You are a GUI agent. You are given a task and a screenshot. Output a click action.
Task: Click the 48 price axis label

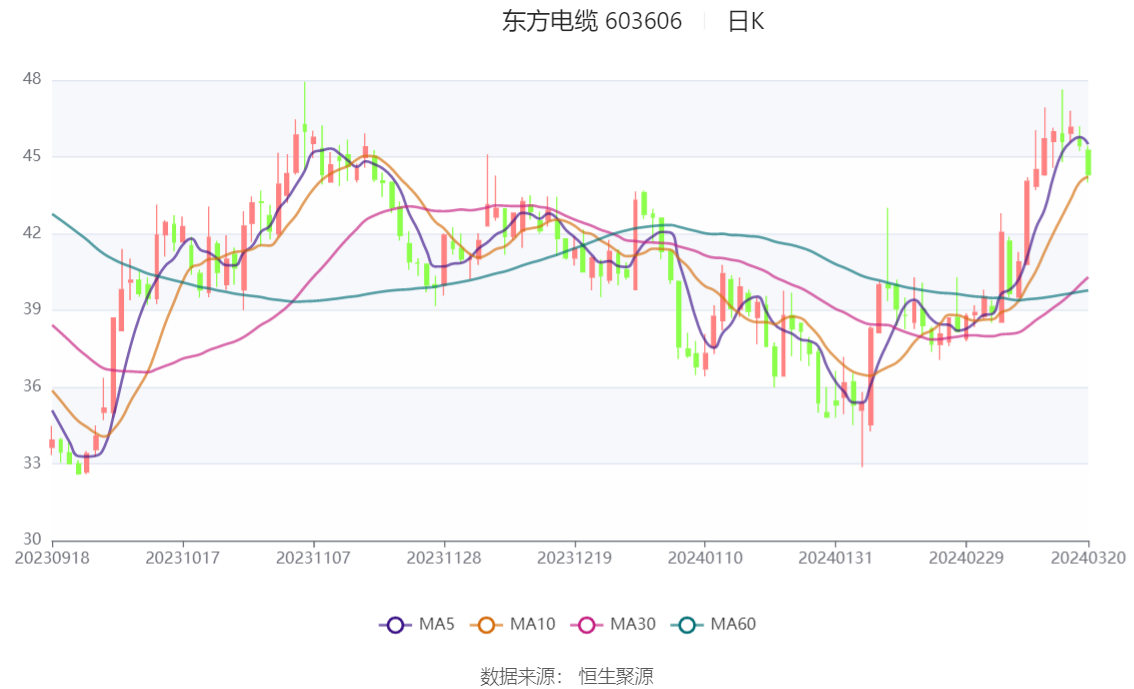pos(32,79)
